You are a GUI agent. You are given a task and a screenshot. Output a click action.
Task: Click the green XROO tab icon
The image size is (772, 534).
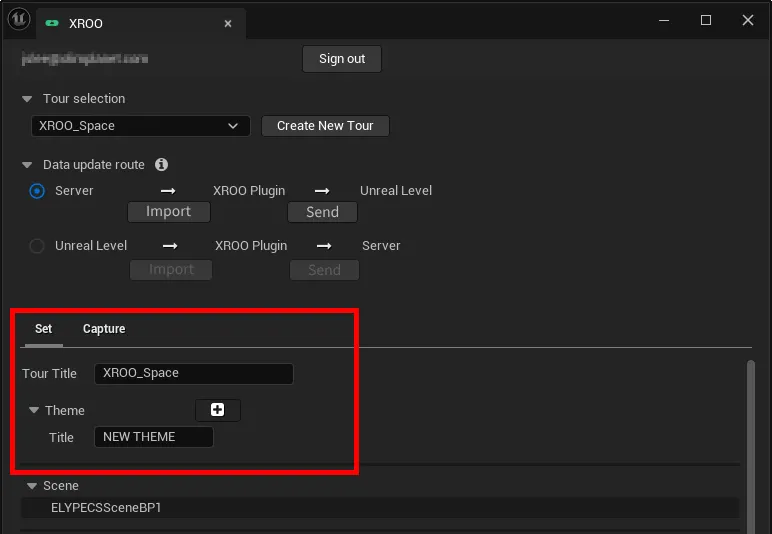pos(52,23)
